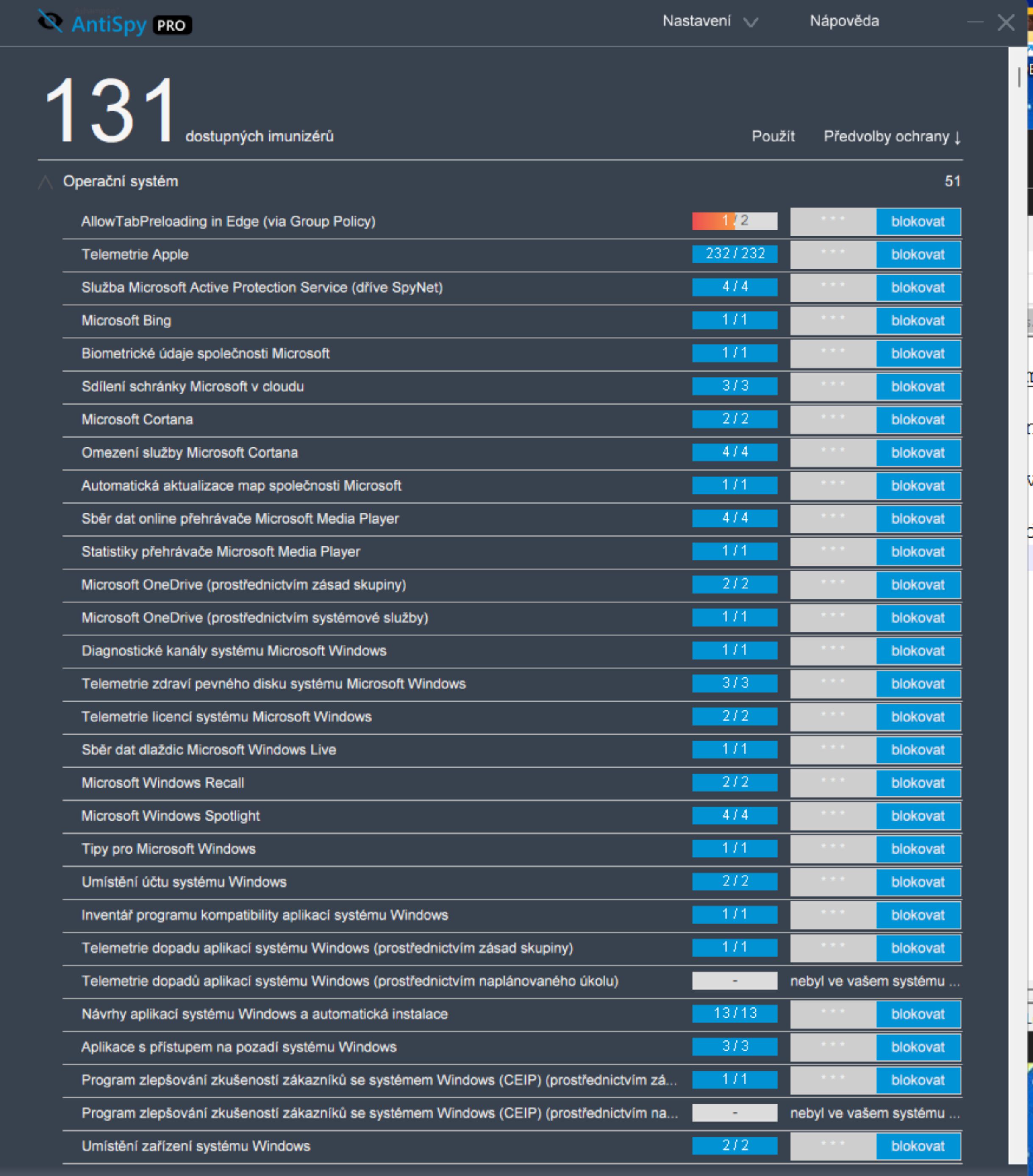Click the 232/232 status bar for Telemetrie Apple

734,254
